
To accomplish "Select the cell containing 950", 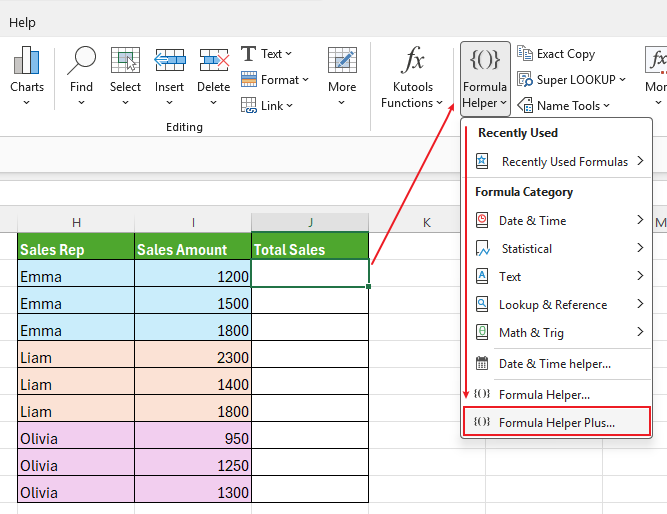I will coord(193,435).
